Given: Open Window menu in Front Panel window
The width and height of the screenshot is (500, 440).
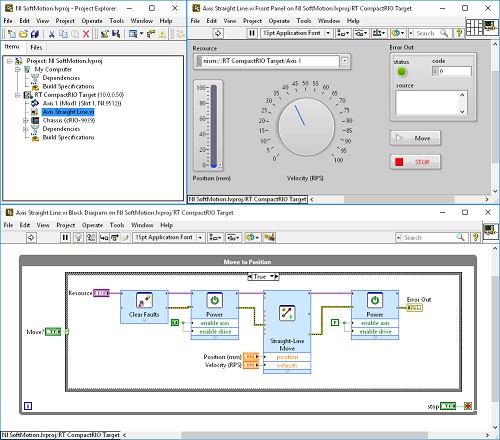Looking at the screenshot, I should click(329, 21).
